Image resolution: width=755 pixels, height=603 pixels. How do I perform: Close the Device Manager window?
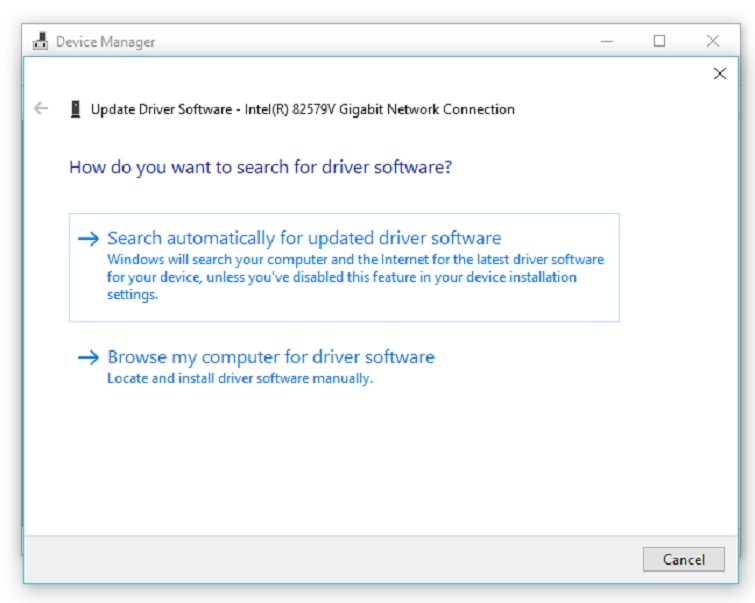[712, 41]
